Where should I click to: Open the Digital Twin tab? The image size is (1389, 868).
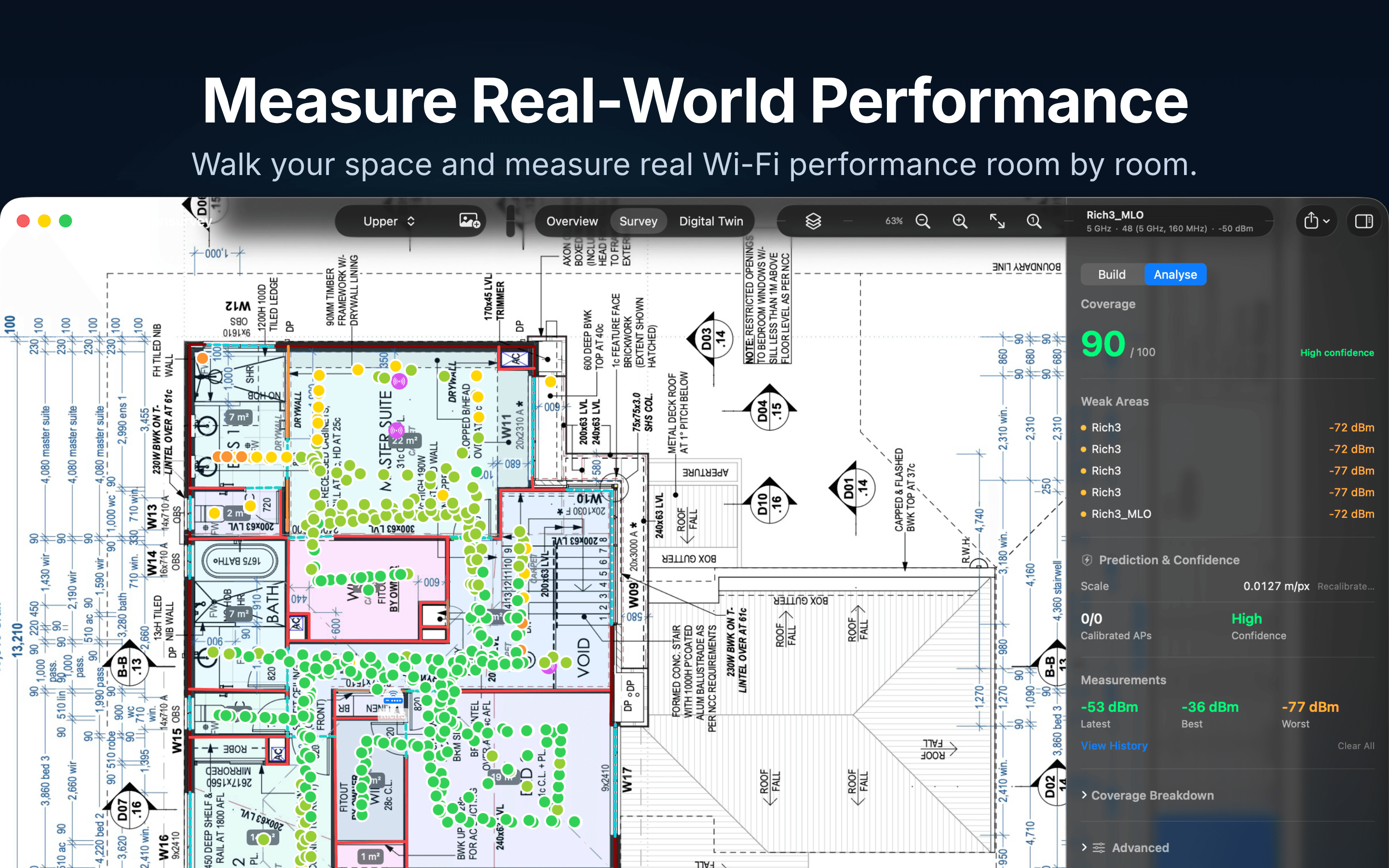tap(710, 221)
